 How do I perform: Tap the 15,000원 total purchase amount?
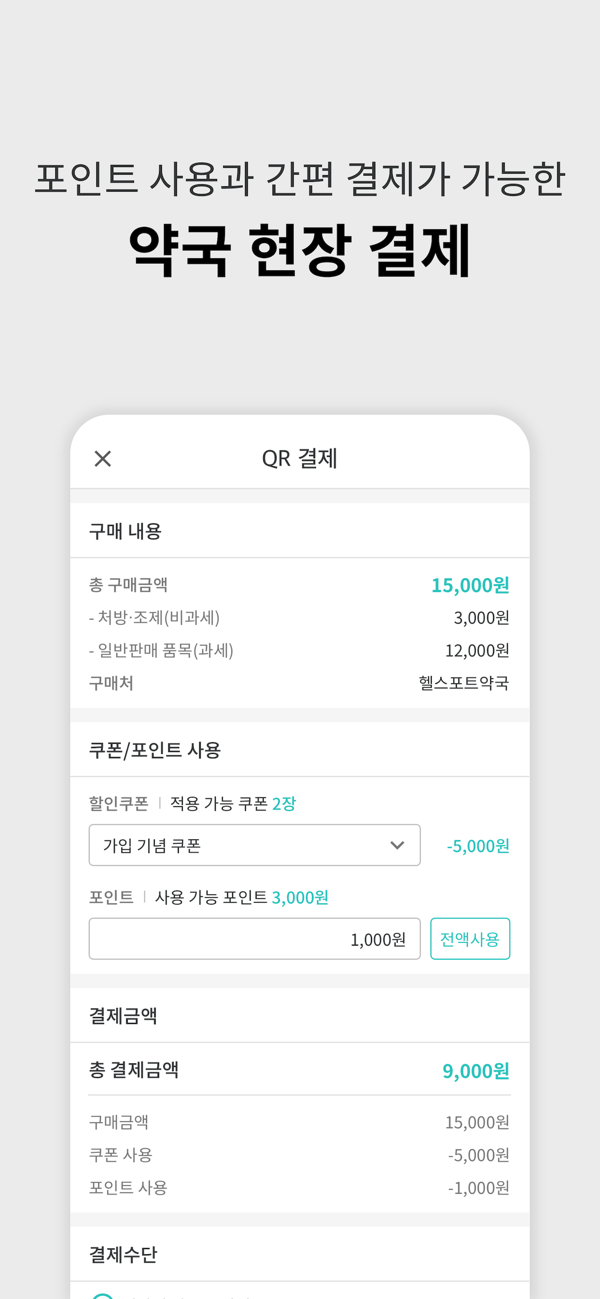click(470, 585)
